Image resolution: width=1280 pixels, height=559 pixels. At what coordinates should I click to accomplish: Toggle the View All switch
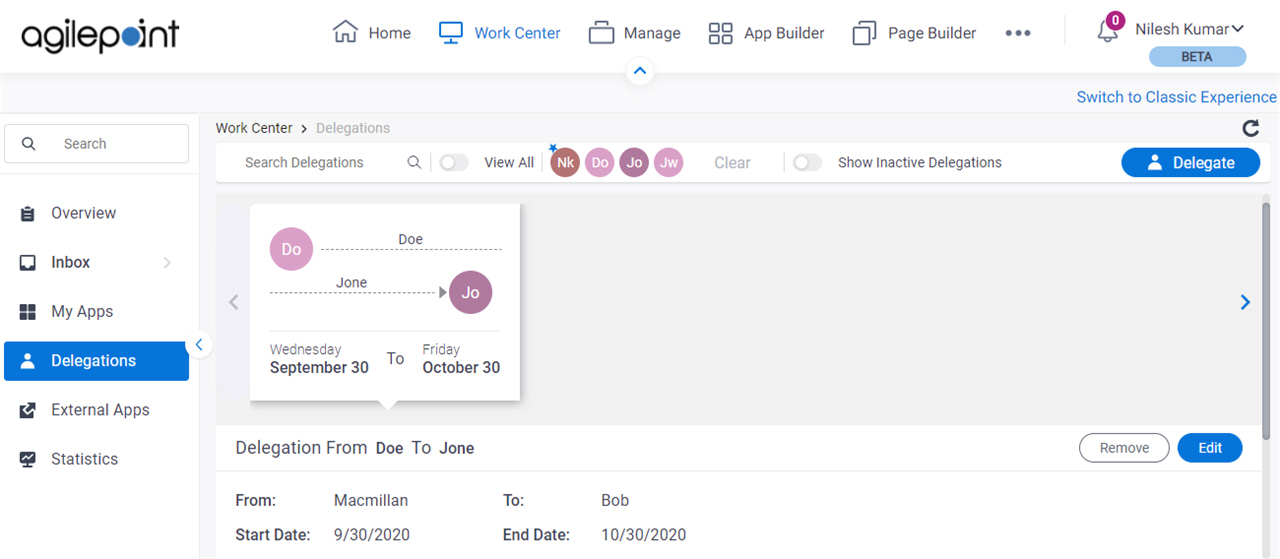pos(454,162)
